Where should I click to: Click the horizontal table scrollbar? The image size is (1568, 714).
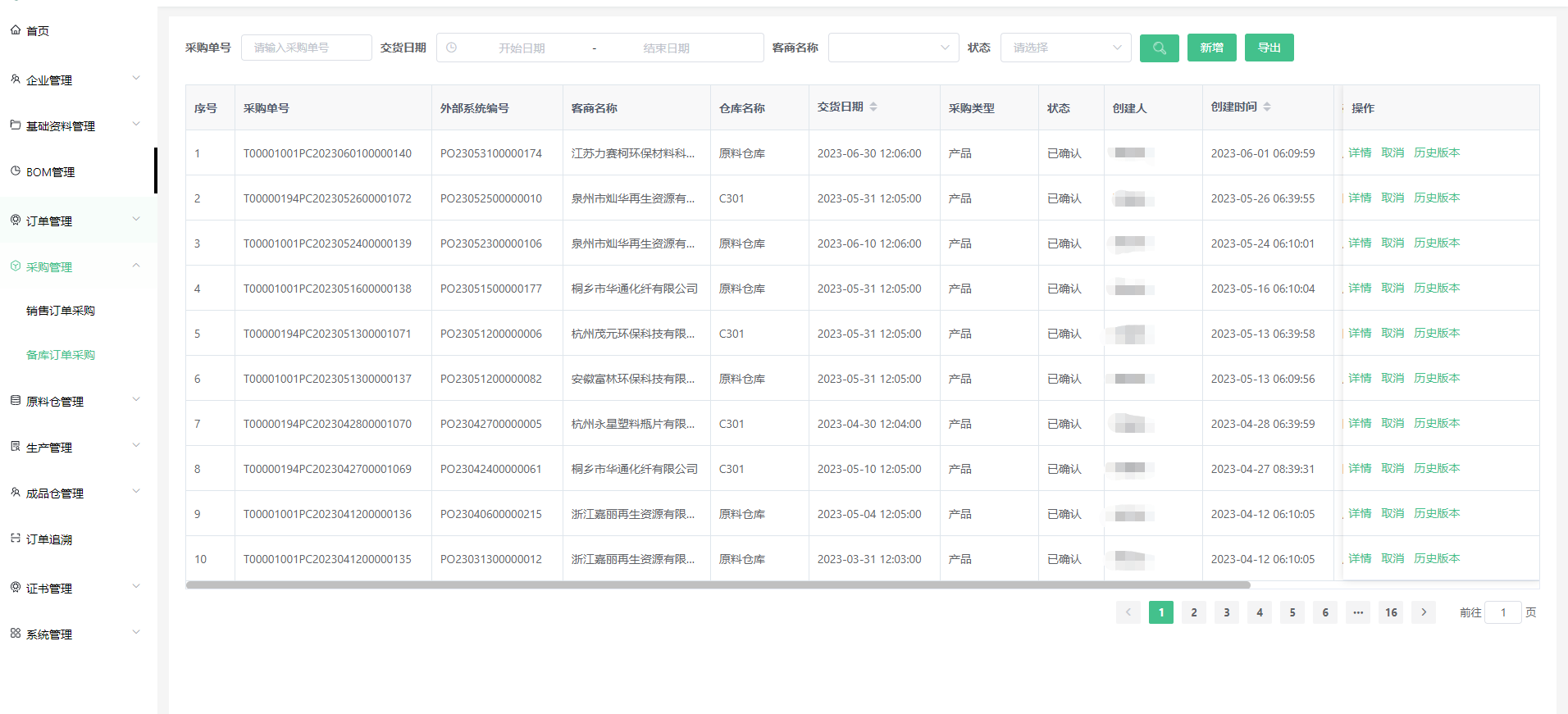point(718,585)
